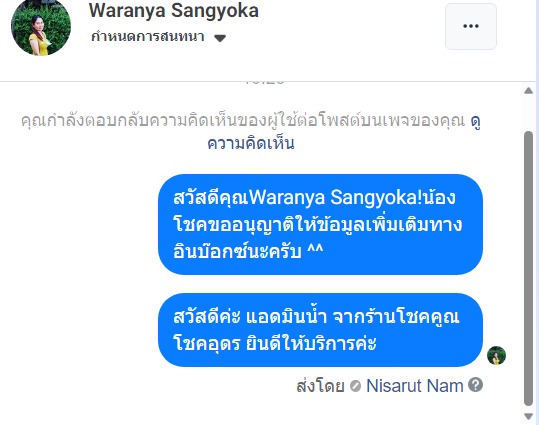Click the checkmark icon beside ส่งโดย

(355, 386)
